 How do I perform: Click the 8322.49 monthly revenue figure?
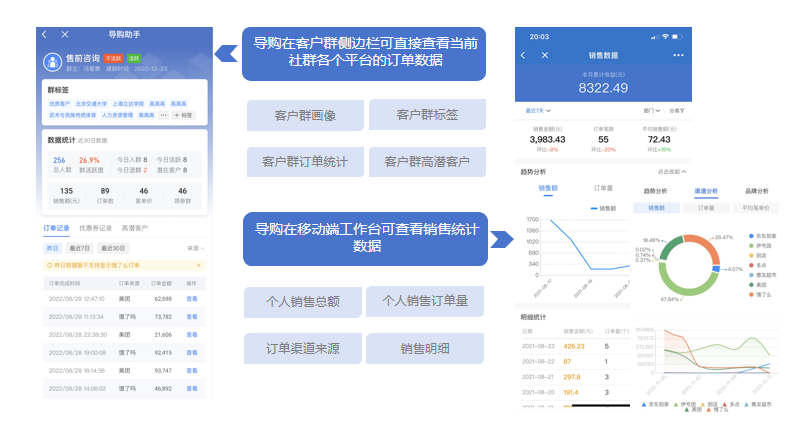coord(603,88)
